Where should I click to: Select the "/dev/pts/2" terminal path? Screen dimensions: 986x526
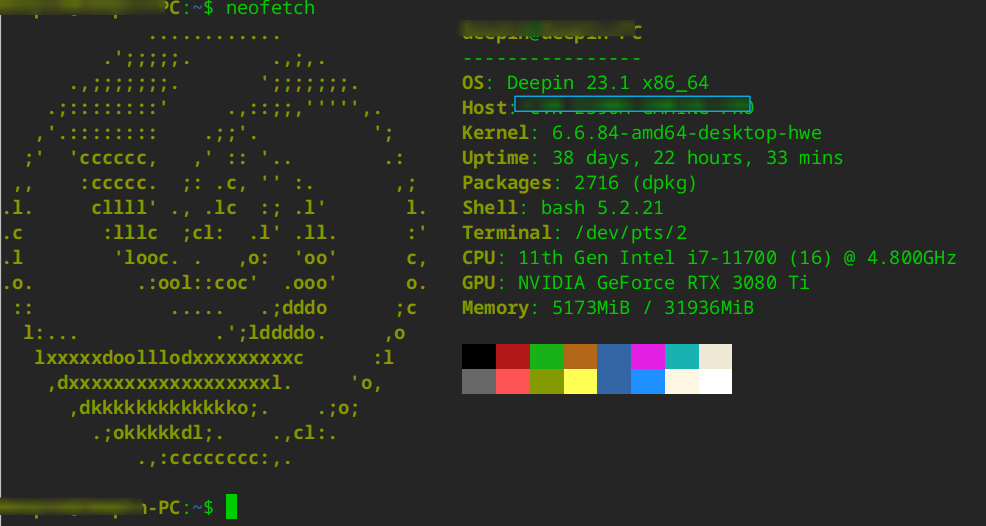point(631,233)
